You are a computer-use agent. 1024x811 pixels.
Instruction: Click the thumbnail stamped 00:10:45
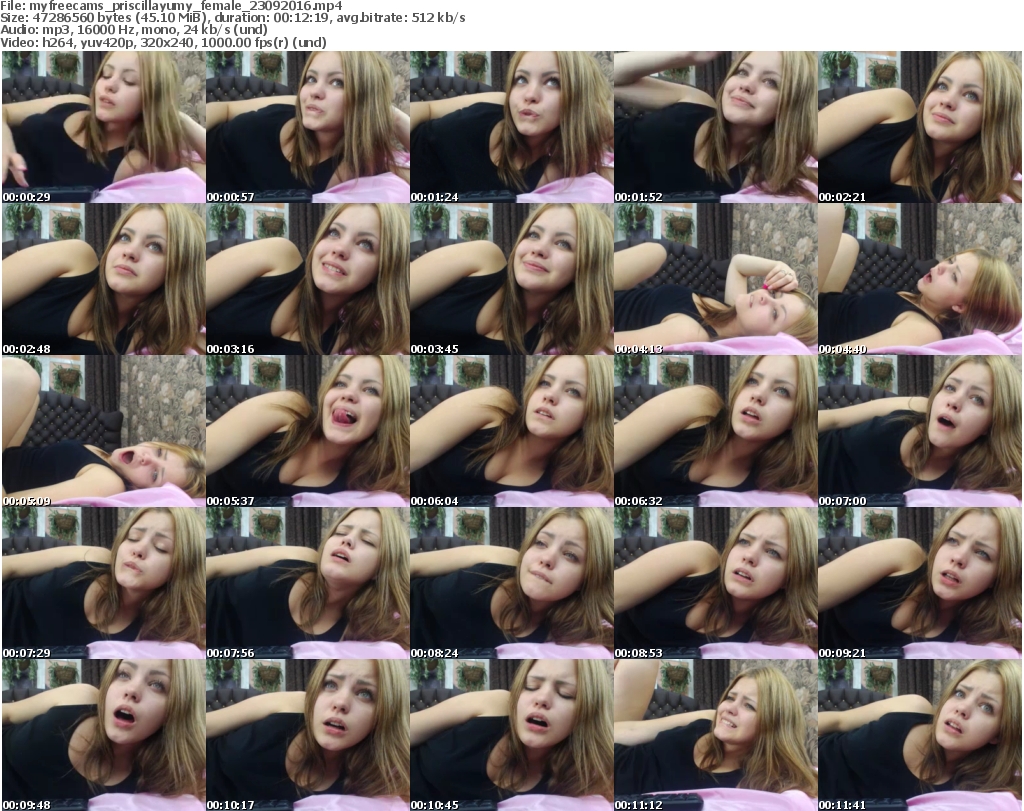(x=511, y=735)
